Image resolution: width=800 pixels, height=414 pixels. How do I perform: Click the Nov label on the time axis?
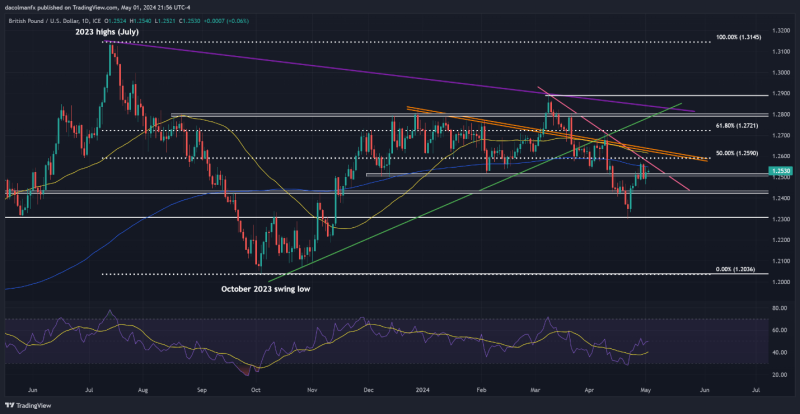313,390
